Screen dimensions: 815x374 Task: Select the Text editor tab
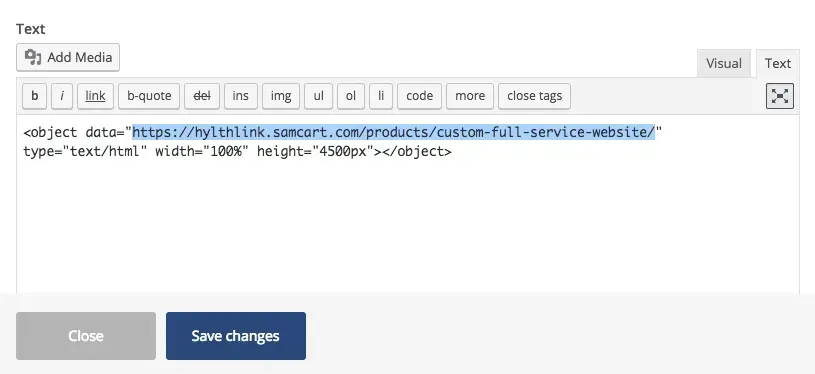click(778, 63)
